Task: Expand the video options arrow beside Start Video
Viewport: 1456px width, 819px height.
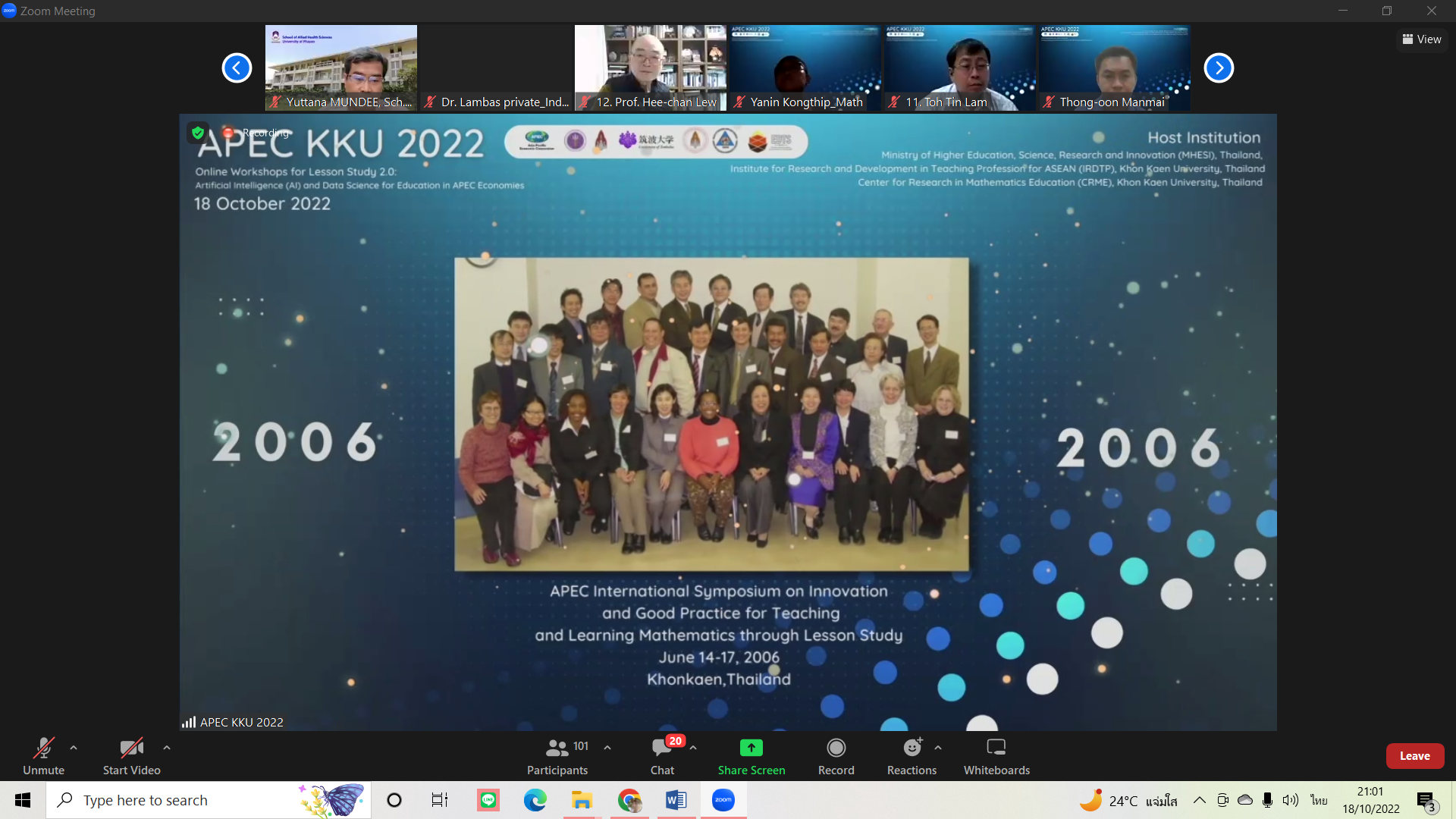Action: [167, 748]
